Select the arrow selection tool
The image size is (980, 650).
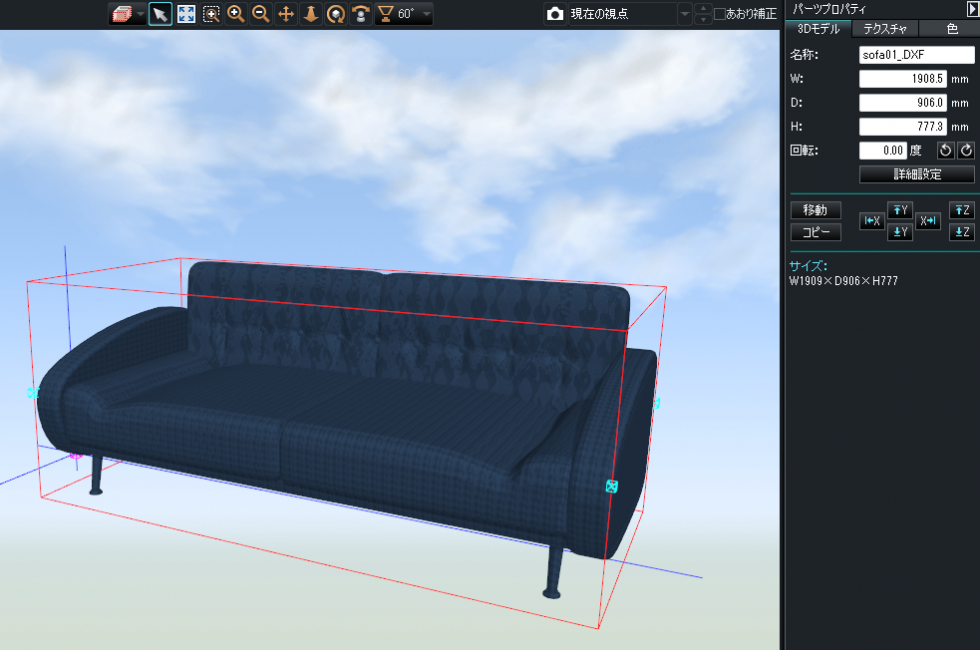(160, 14)
